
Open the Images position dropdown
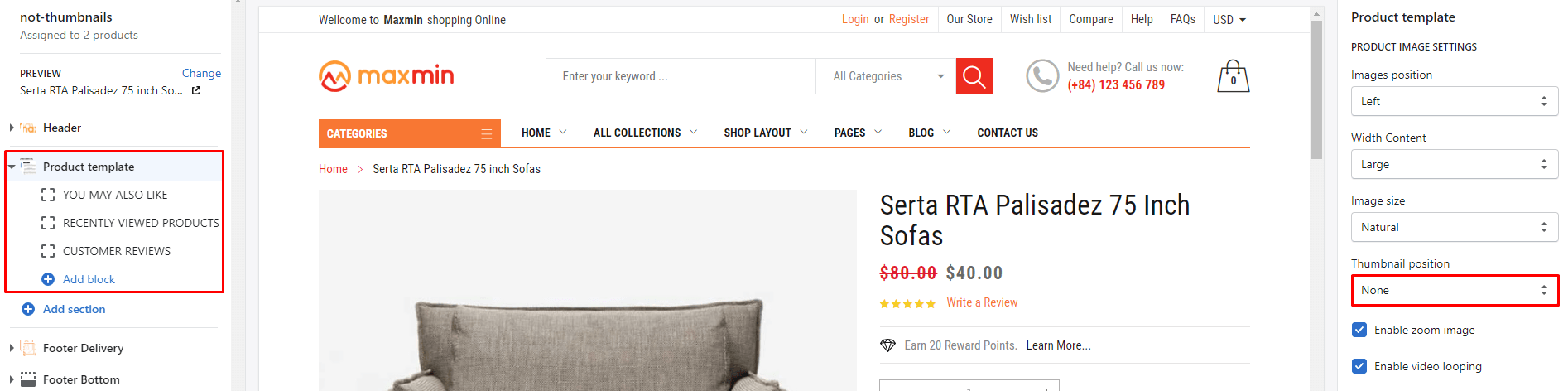pyautogui.click(x=1455, y=101)
